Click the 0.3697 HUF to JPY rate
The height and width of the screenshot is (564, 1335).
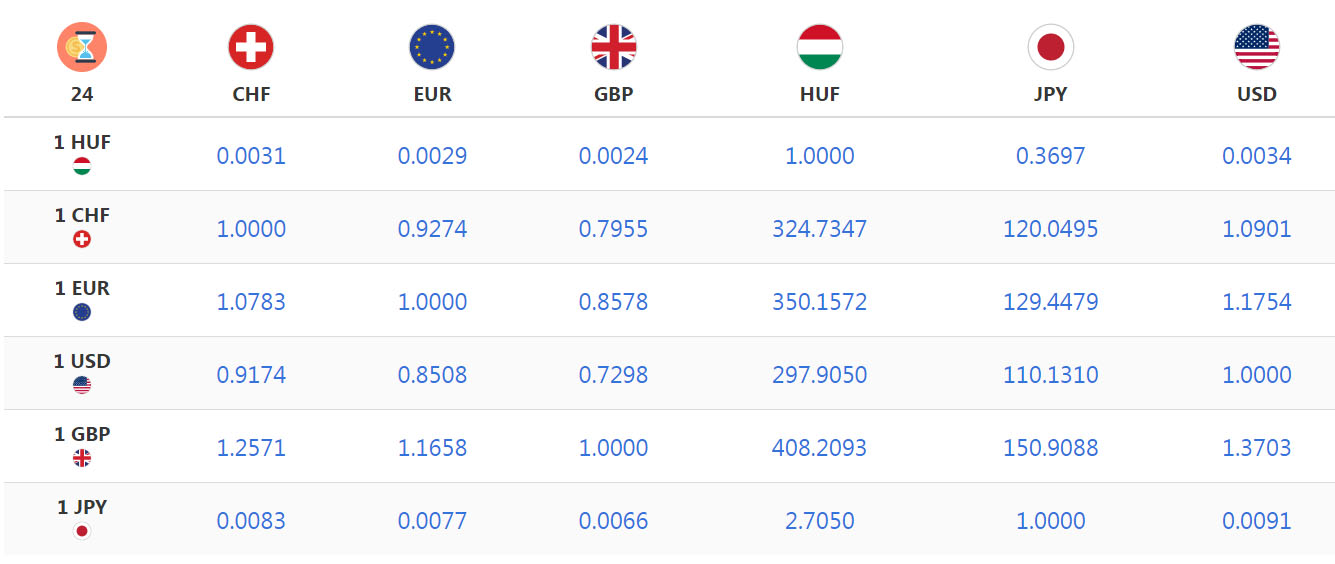(1050, 156)
